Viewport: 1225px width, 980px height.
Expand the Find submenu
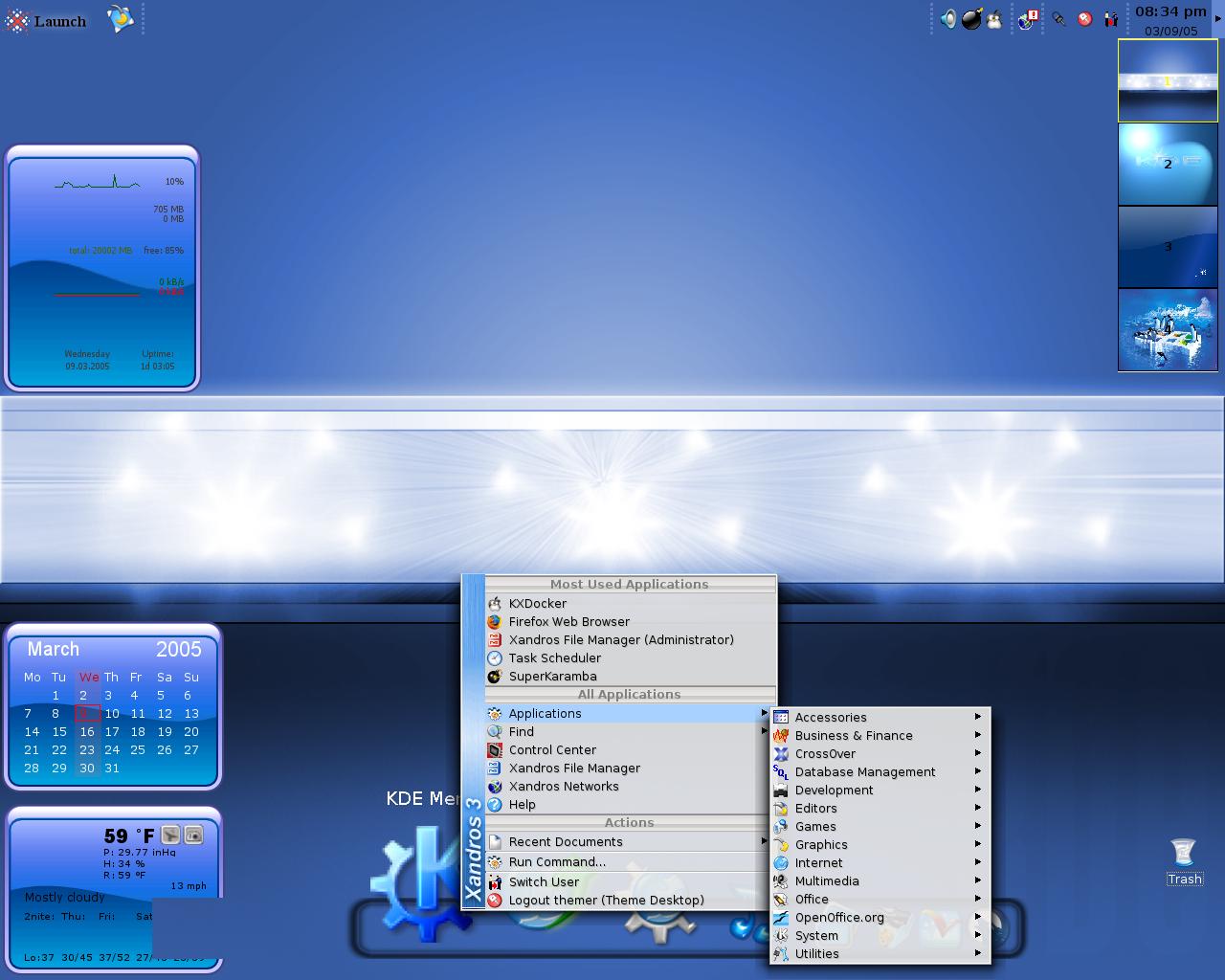[630, 732]
